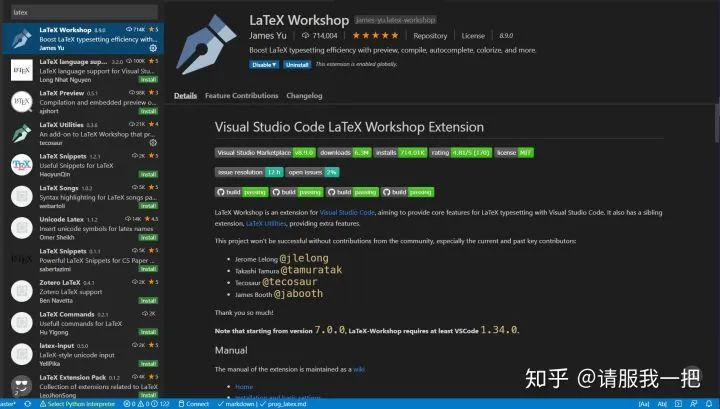Click the open issues badge
720x409 pixels.
pos(312,172)
